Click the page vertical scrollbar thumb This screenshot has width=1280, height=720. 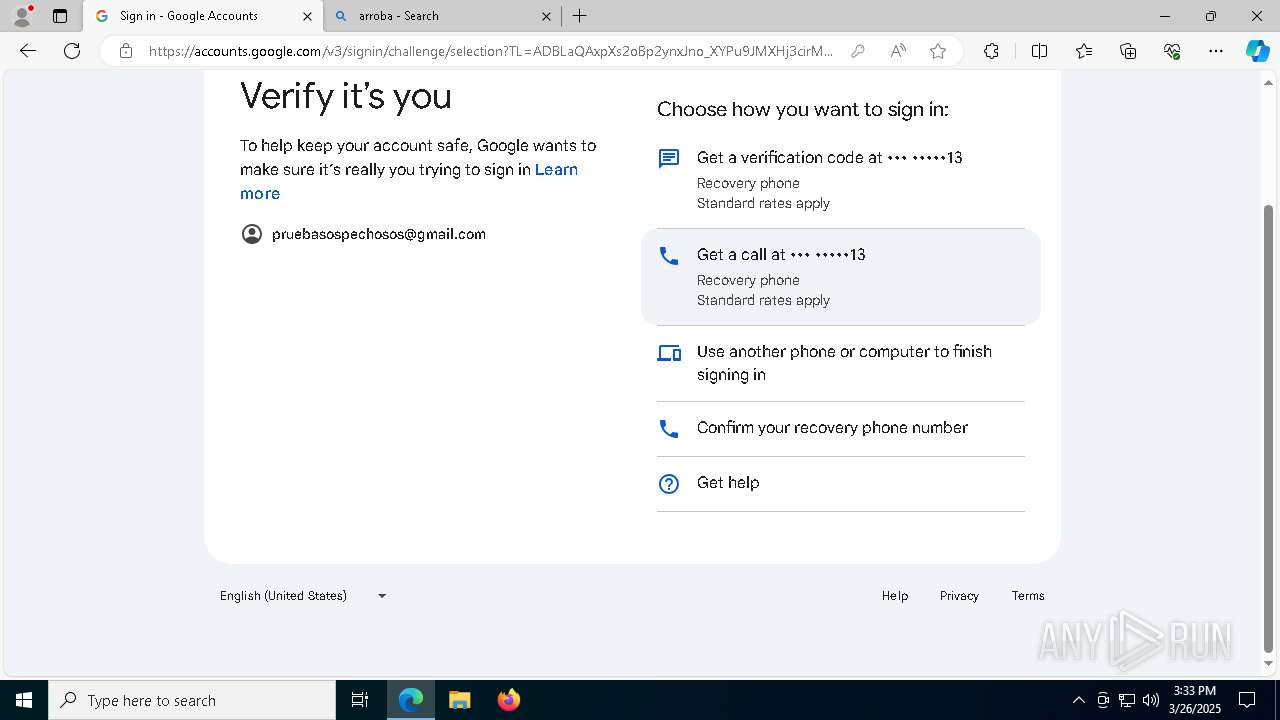tap(1269, 428)
